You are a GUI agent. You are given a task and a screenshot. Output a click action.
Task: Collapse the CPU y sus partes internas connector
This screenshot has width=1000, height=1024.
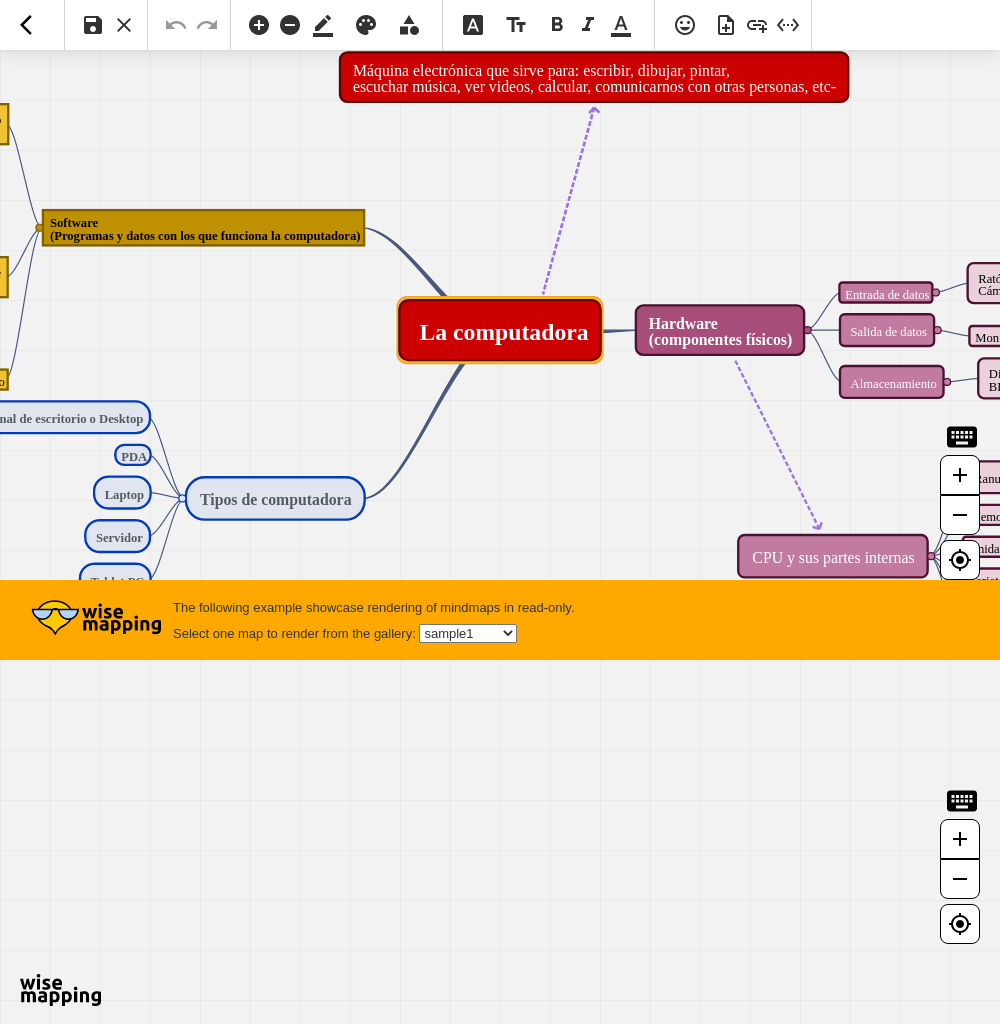coord(931,556)
